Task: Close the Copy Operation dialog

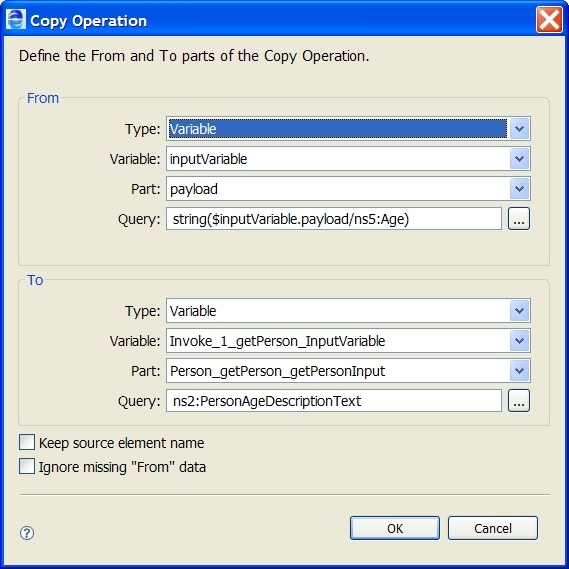Action: tap(549, 20)
